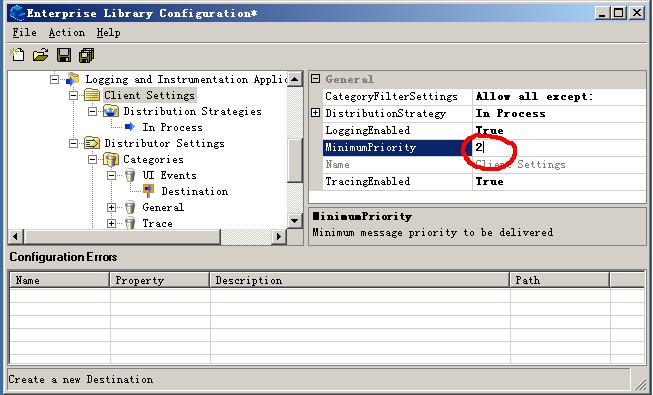The width and height of the screenshot is (653, 395).
Task: Close the Enterprise Library Configuration window
Action: [x=637, y=13]
